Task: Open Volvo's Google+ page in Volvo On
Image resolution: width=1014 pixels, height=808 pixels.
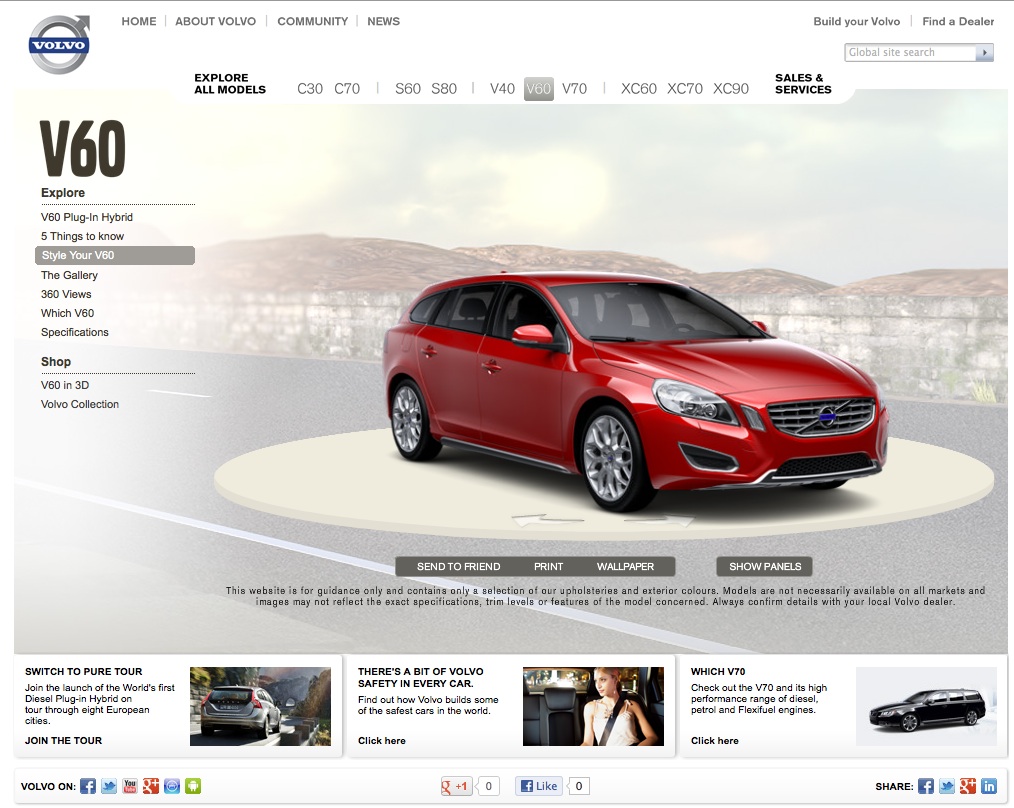Action: click(151, 786)
